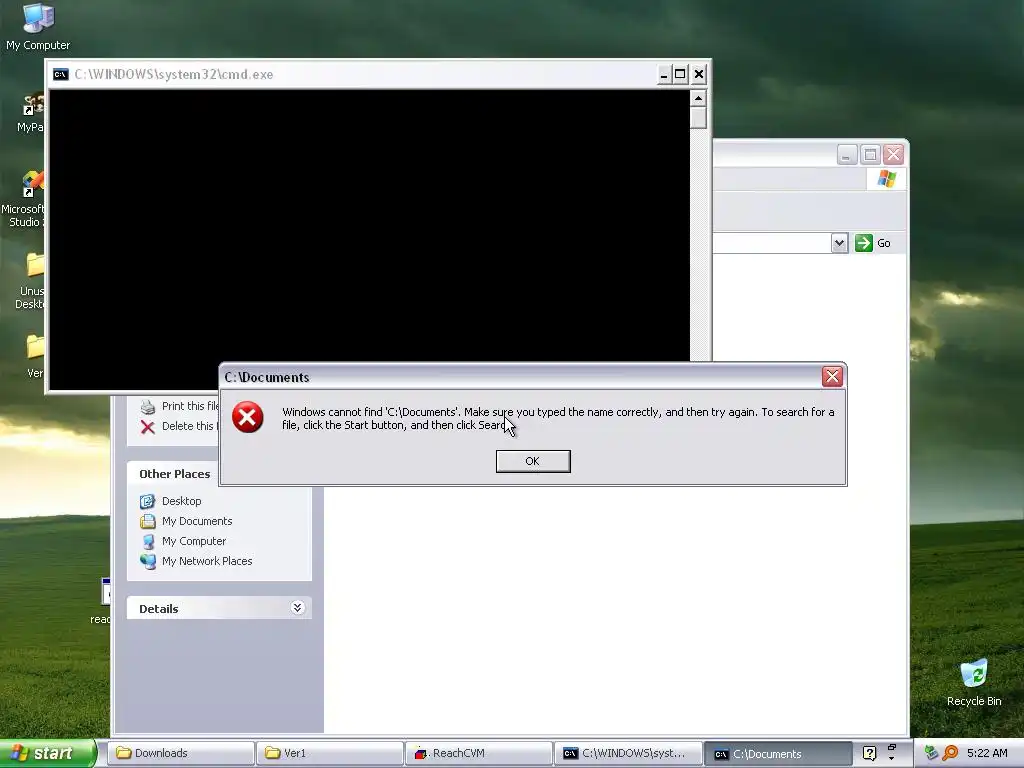Click OK in the C:\Documents error dialog
1024x768 pixels.
pyautogui.click(x=533, y=461)
